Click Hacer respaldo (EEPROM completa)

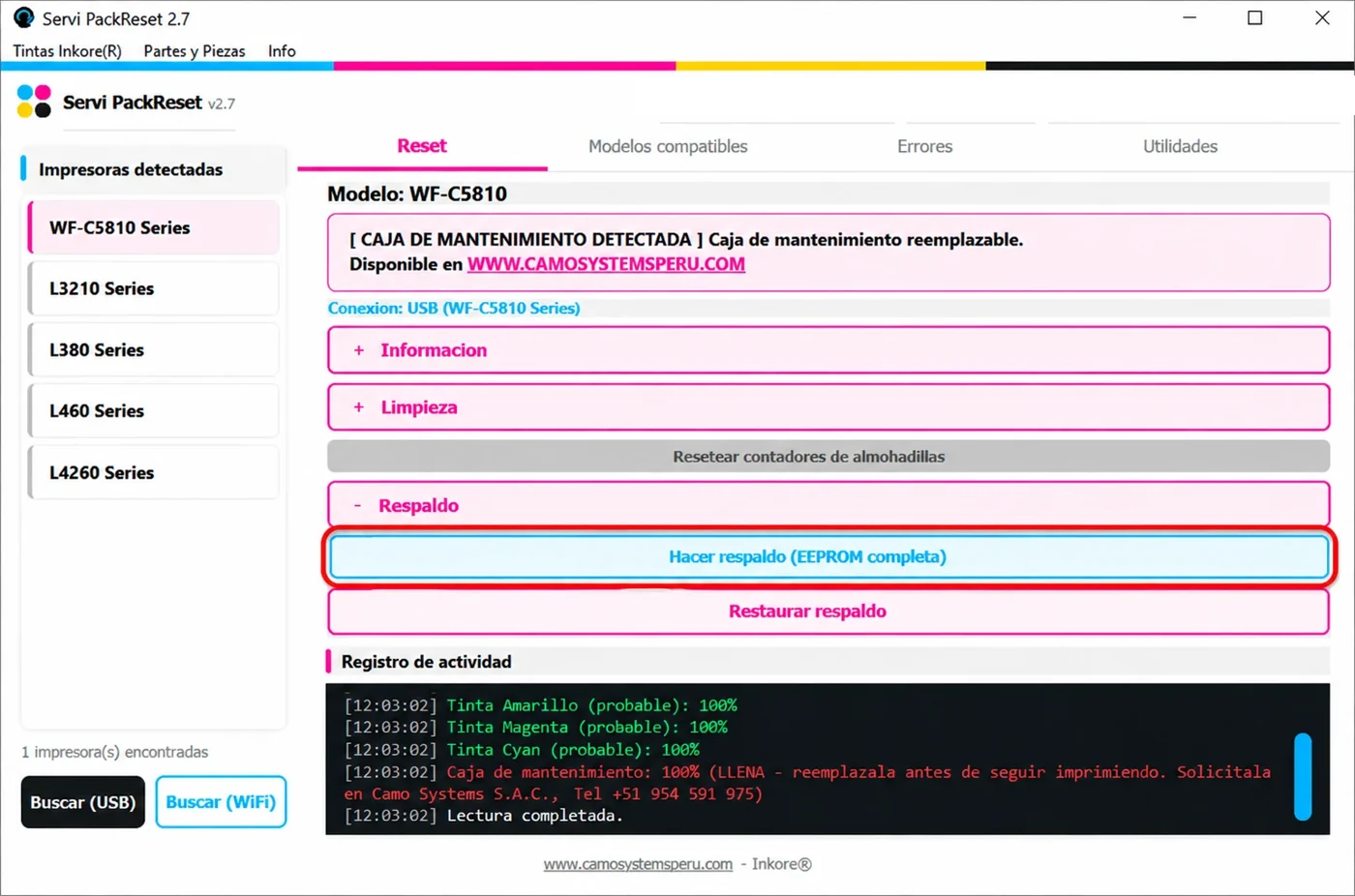828,556
